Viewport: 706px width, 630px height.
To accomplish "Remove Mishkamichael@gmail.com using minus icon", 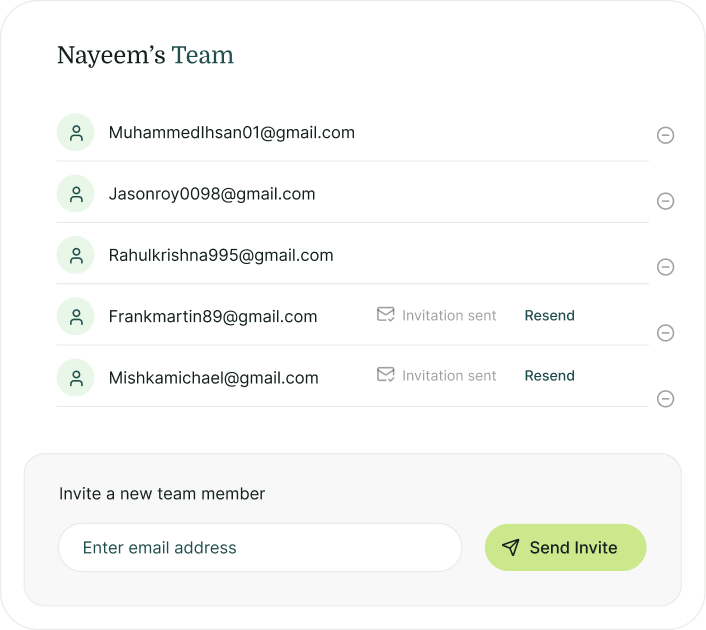I will click(665, 399).
